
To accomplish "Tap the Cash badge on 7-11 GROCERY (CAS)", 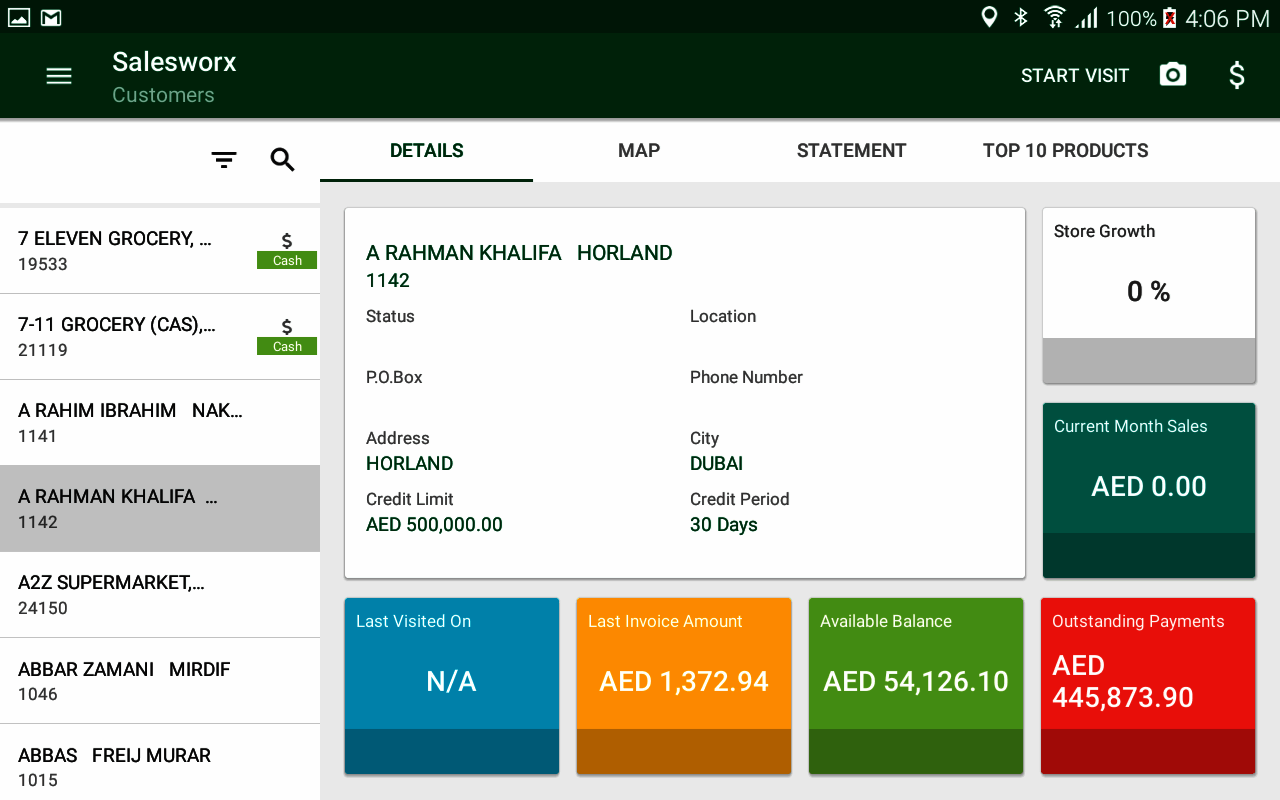I will coord(287,346).
